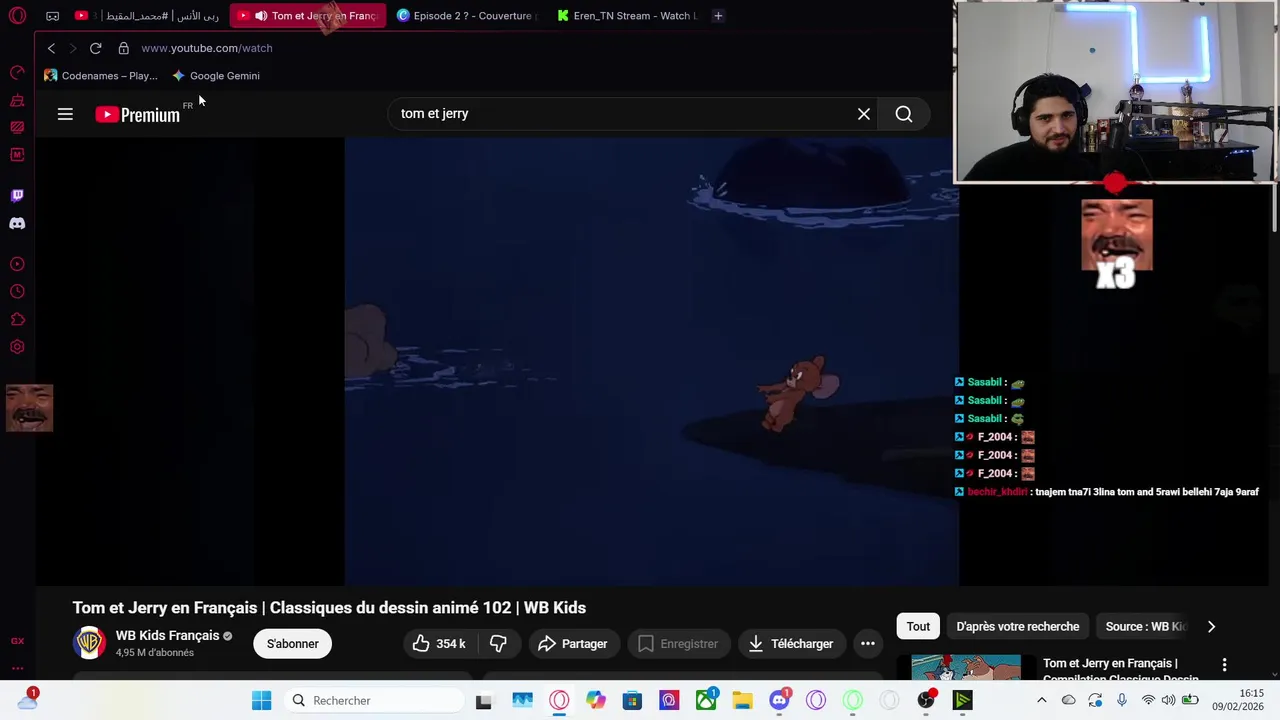Open Twitch panel in Opera sidebar
The image size is (1280, 720).
click(17, 195)
